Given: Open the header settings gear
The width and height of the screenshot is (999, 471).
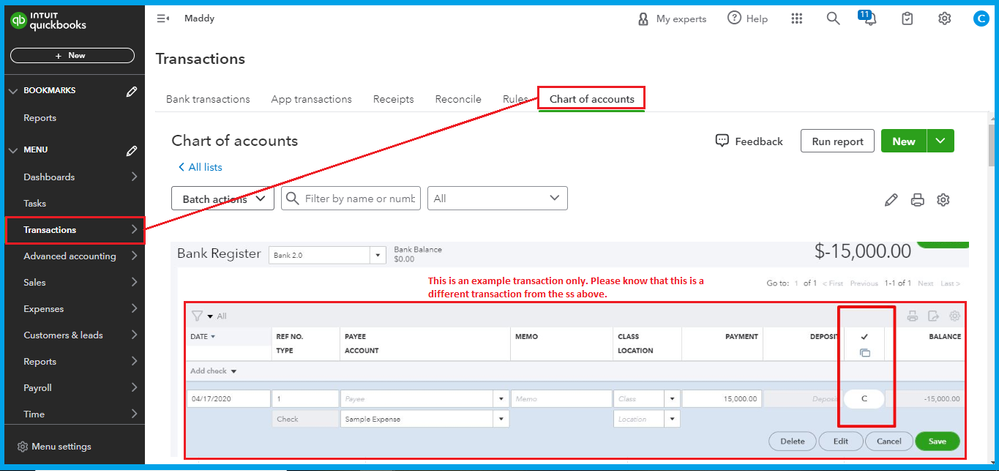Looking at the screenshot, I should pos(944,18).
